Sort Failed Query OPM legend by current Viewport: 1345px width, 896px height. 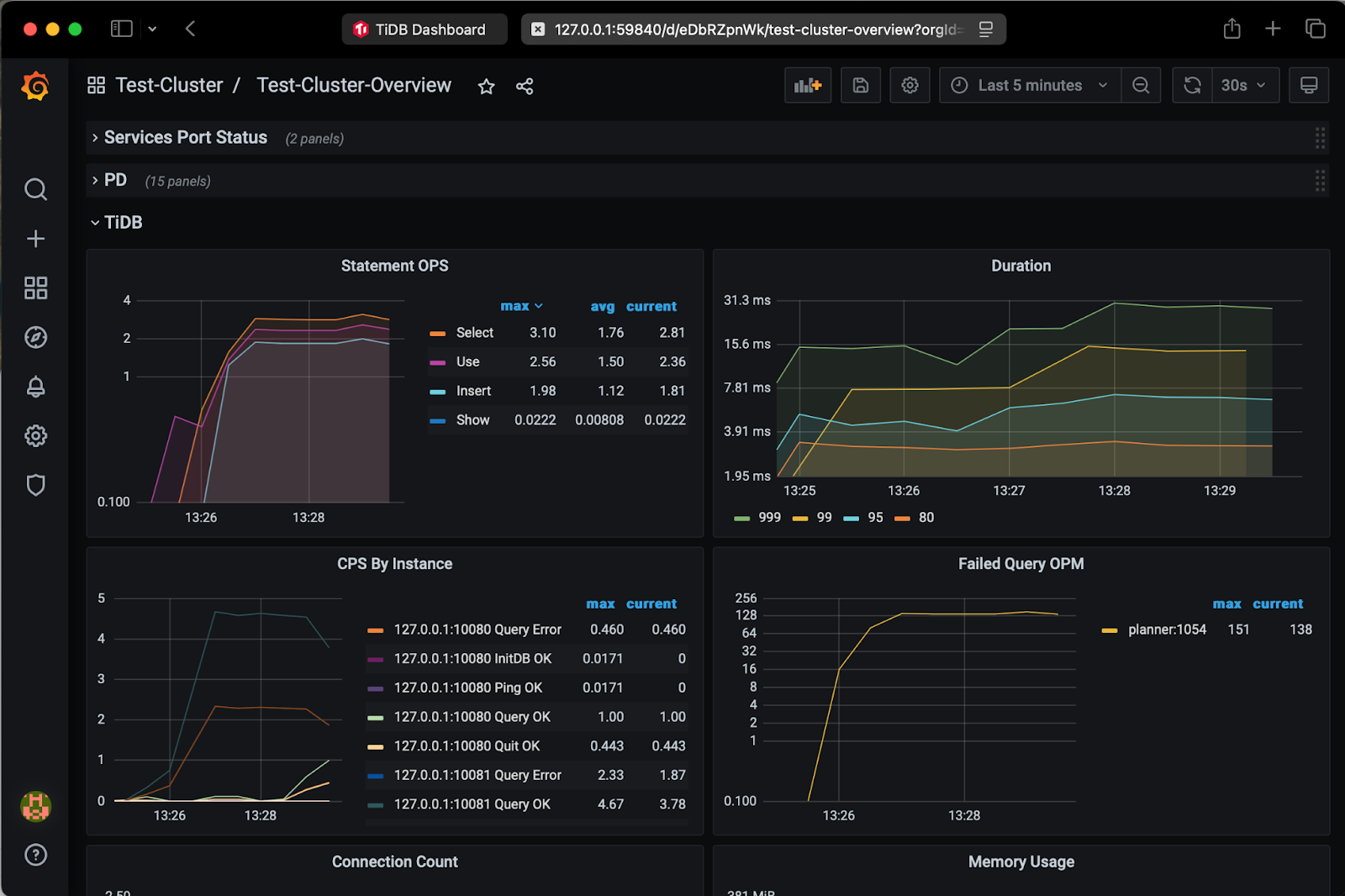coord(1278,603)
